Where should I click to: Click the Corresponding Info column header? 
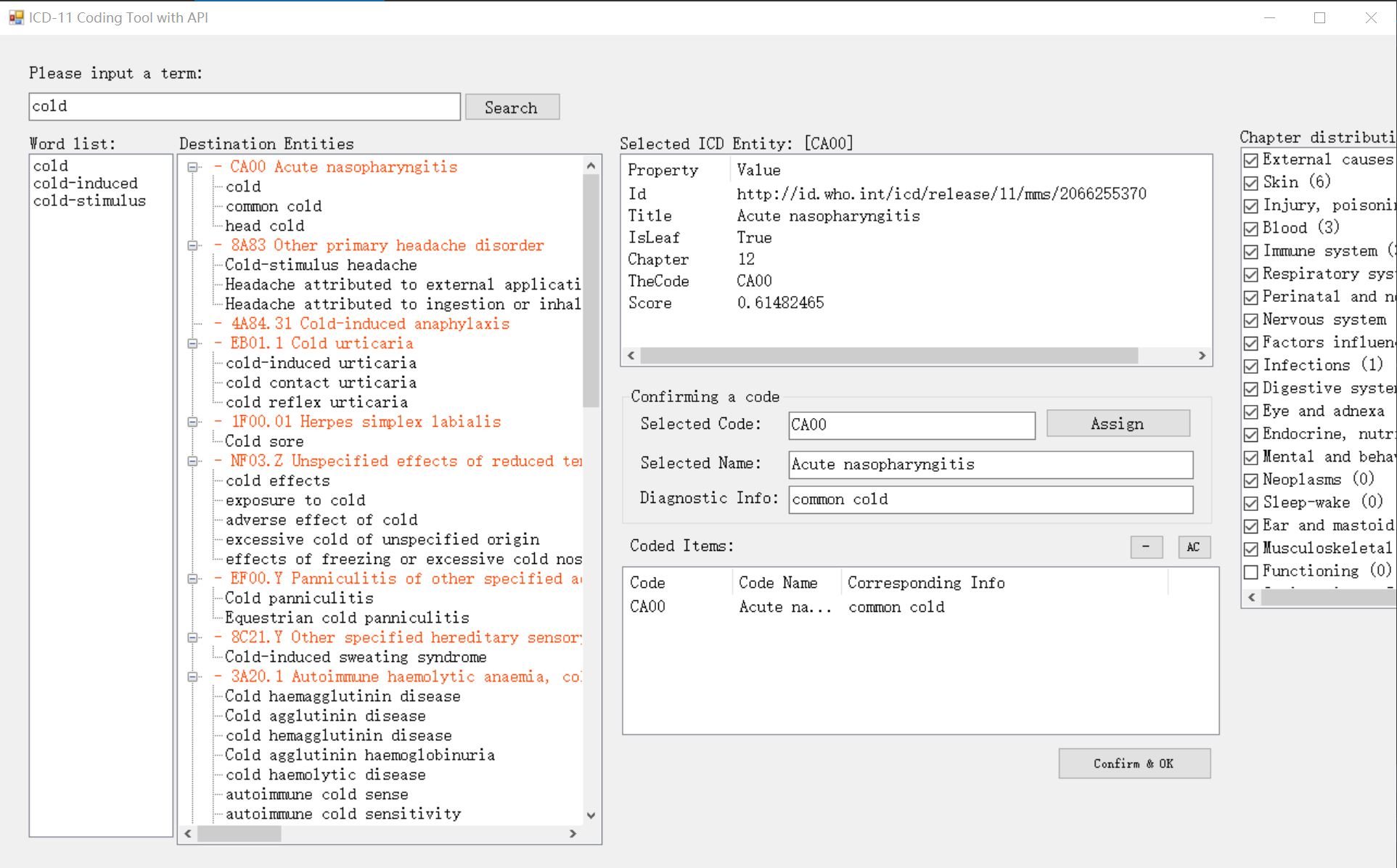pyautogui.click(x=1004, y=583)
